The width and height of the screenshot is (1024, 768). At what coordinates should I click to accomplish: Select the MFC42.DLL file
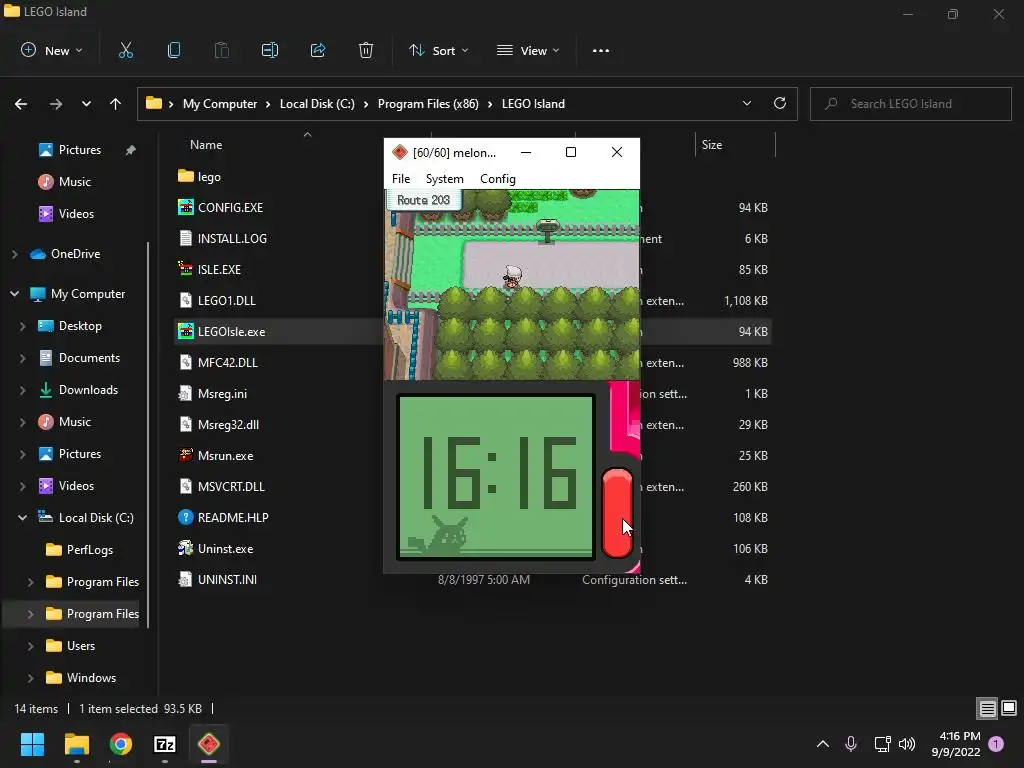228,362
